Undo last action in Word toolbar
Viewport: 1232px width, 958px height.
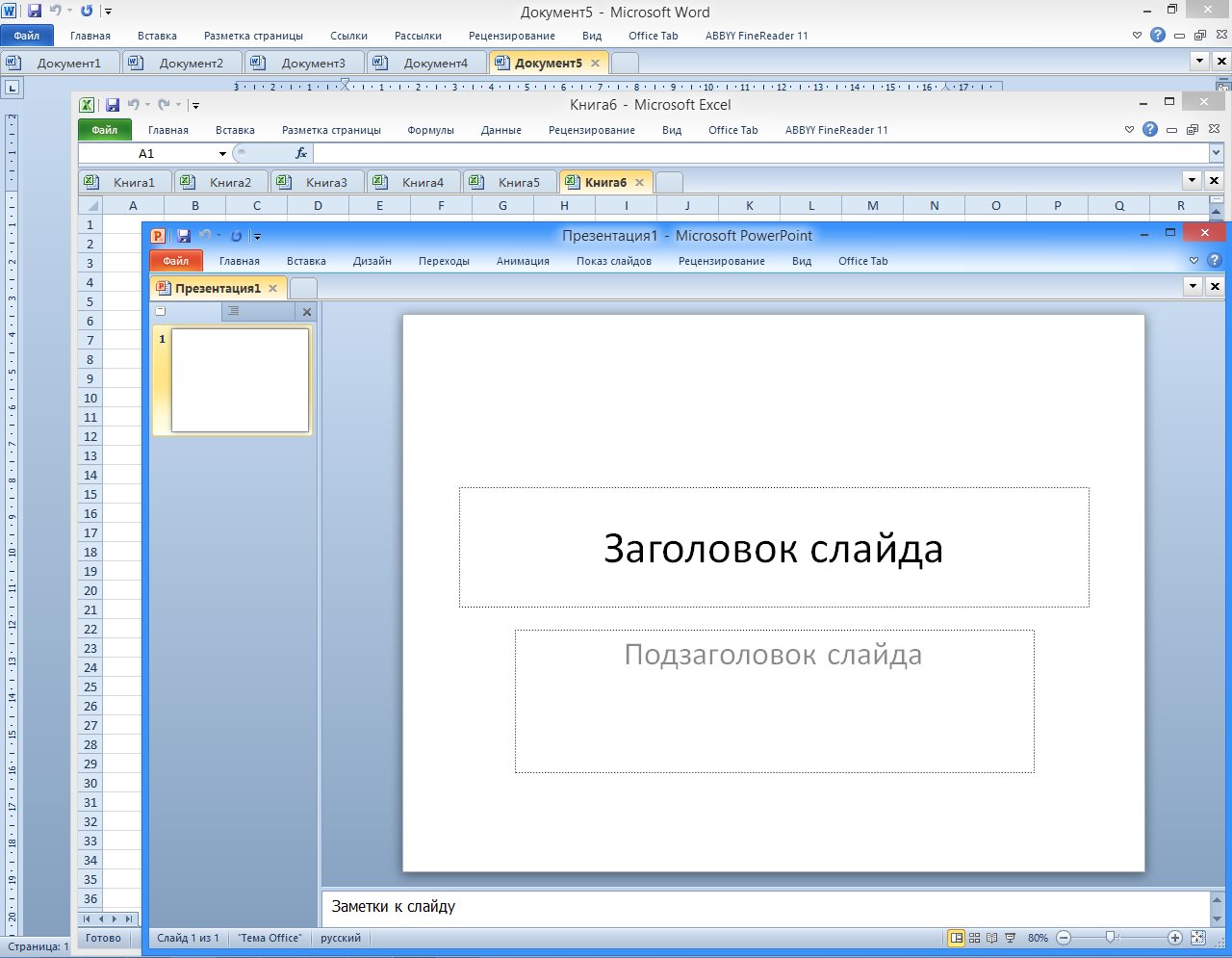tap(55, 11)
